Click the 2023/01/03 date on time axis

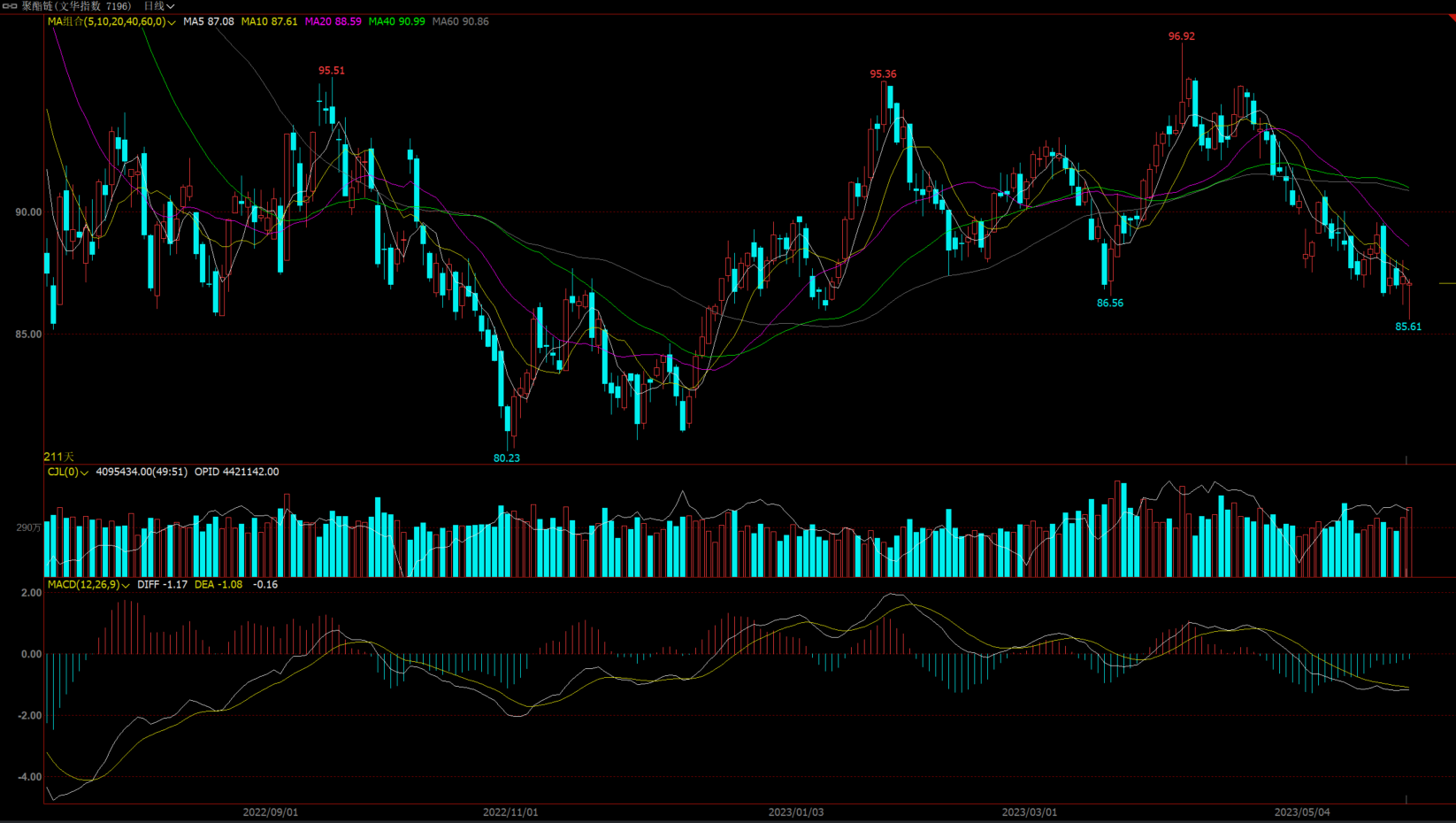(x=796, y=811)
